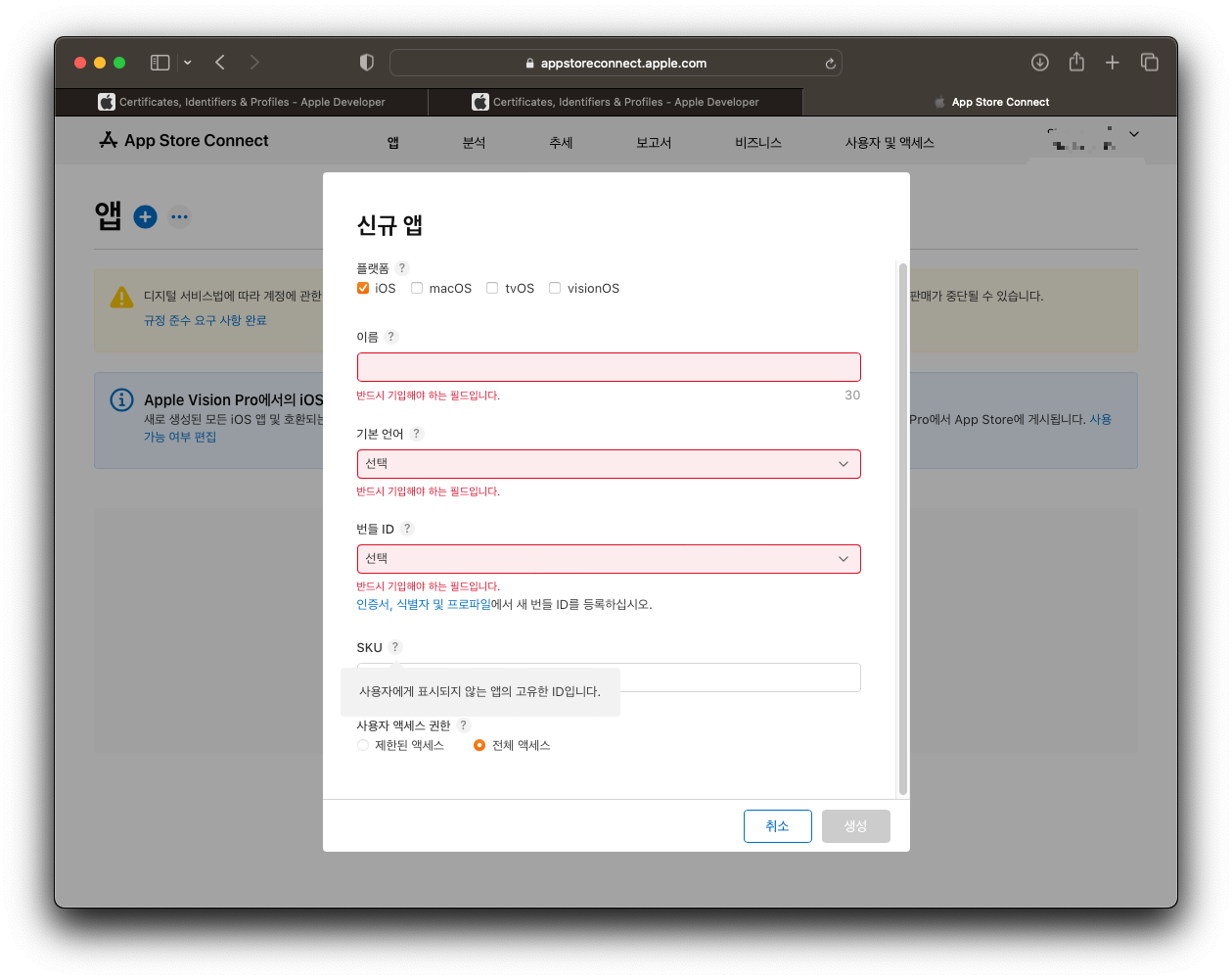Select the 전체 액세스 radio button
The height and width of the screenshot is (980, 1232).
[479, 745]
